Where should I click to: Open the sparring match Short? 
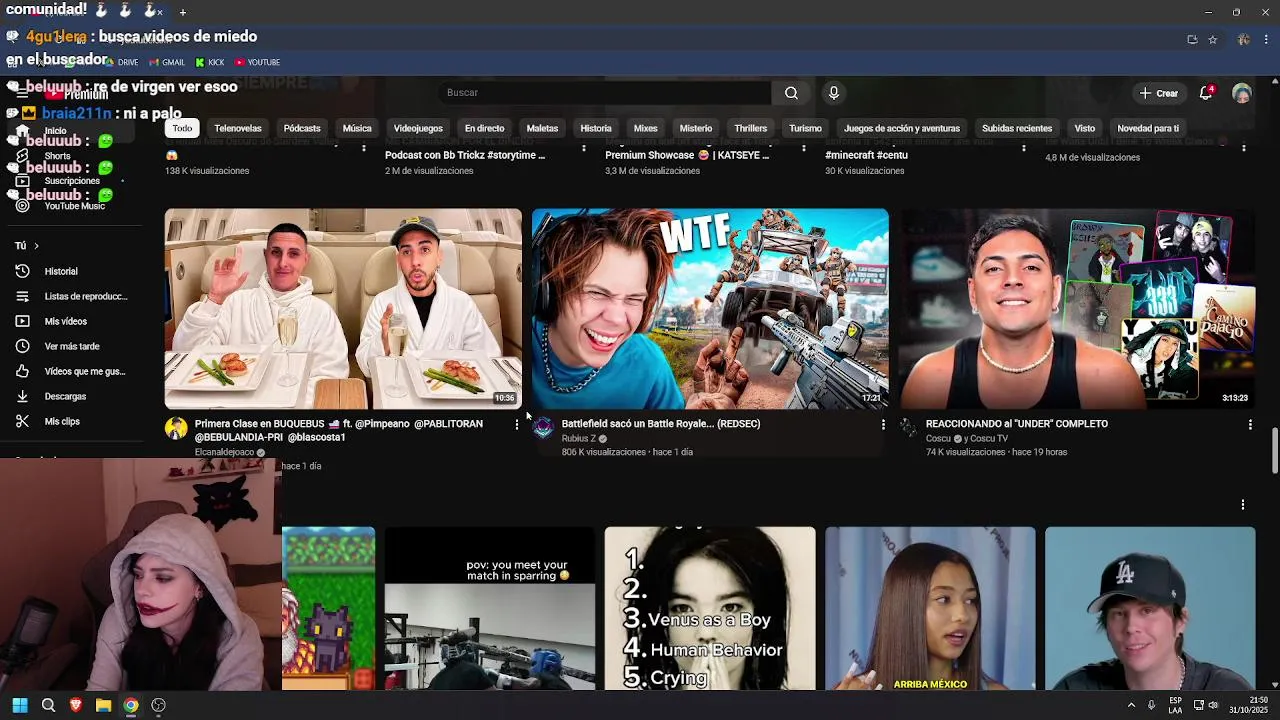[x=490, y=608]
